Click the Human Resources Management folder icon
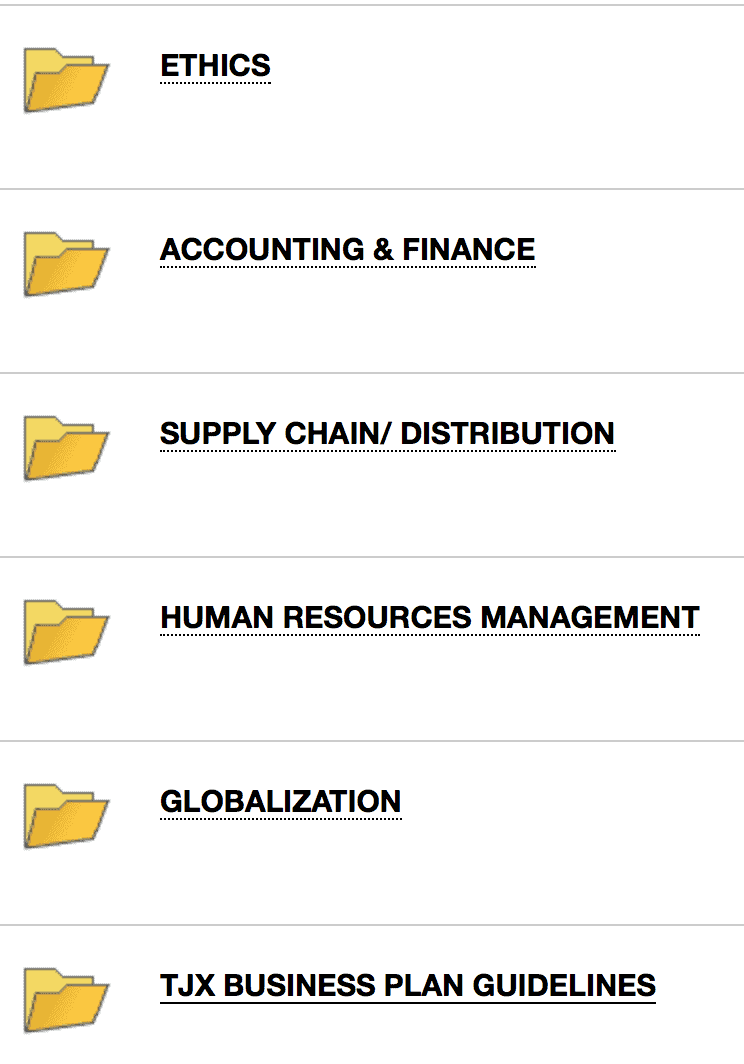The height and width of the screenshot is (1064, 744). pos(65,633)
